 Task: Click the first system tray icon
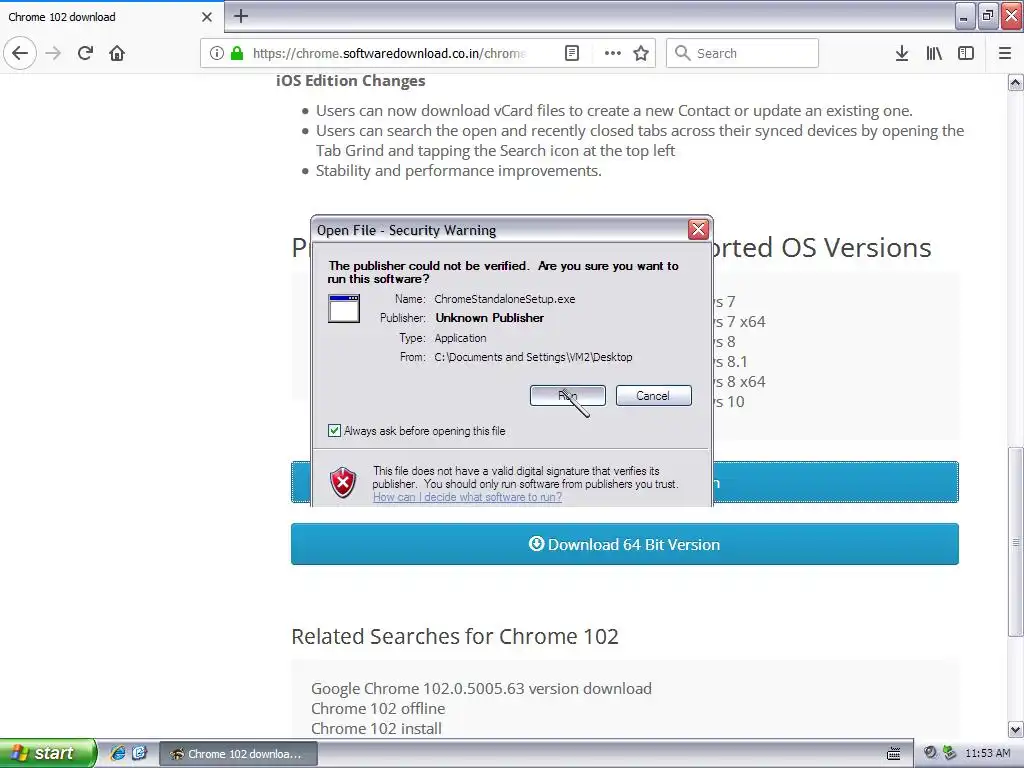pos(930,753)
